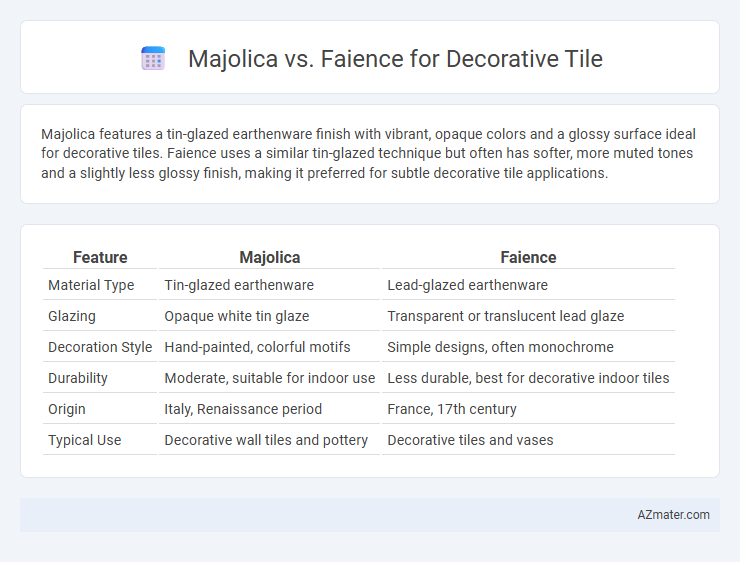Click 'Less durable, best for decorative indoor tiles'

point(528,378)
